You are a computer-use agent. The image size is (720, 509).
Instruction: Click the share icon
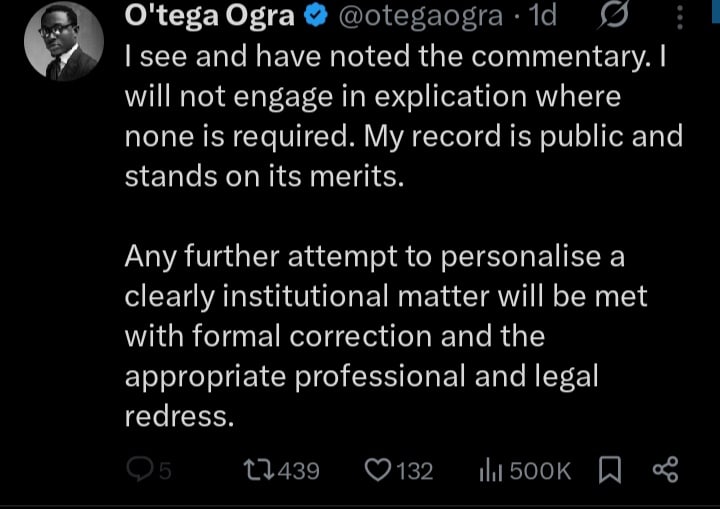pyautogui.click(x=664, y=469)
